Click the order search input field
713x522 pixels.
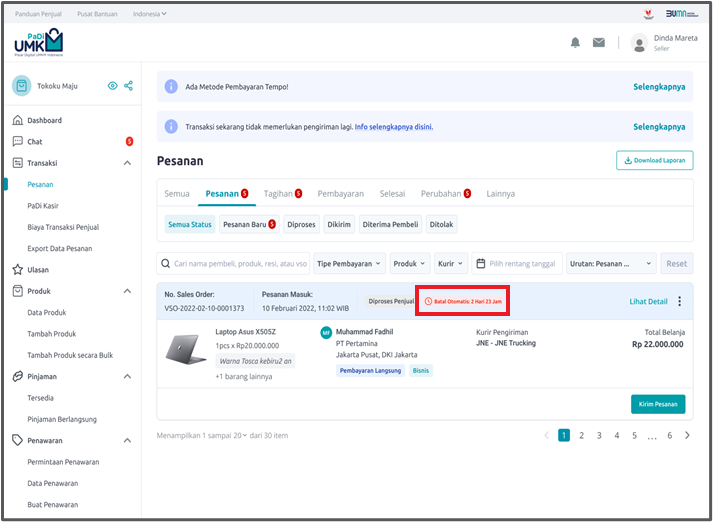pos(236,264)
